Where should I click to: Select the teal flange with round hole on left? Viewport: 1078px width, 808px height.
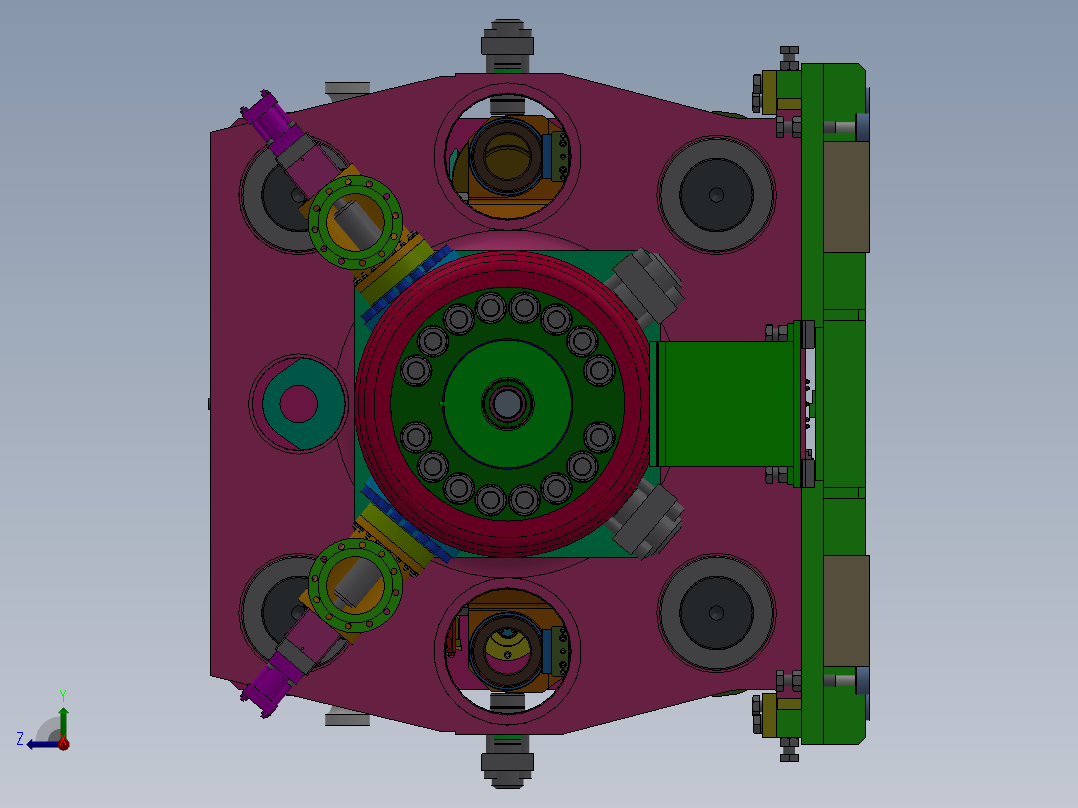[x=303, y=404]
